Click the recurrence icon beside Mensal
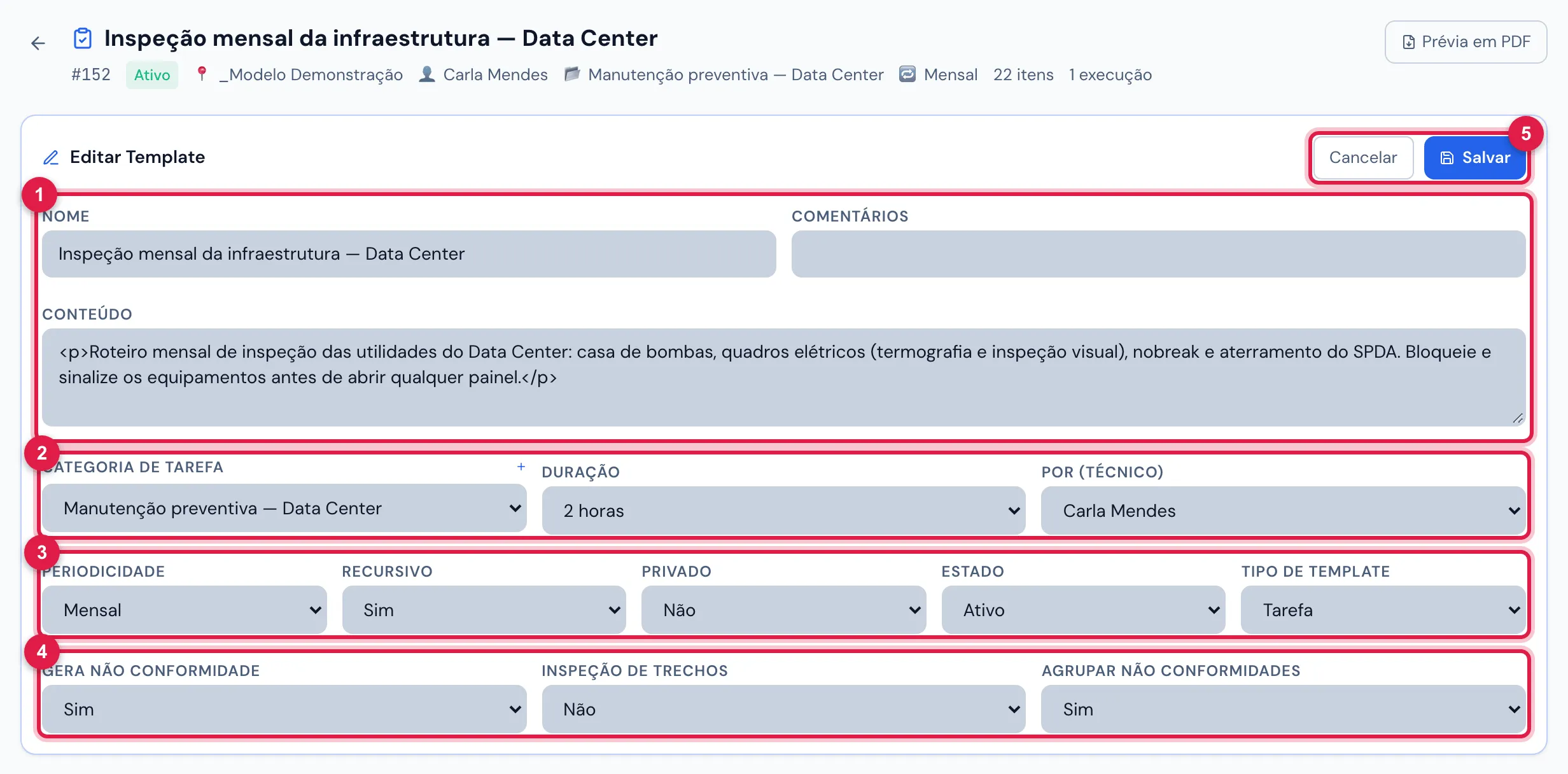1568x774 pixels. pyautogui.click(x=907, y=74)
